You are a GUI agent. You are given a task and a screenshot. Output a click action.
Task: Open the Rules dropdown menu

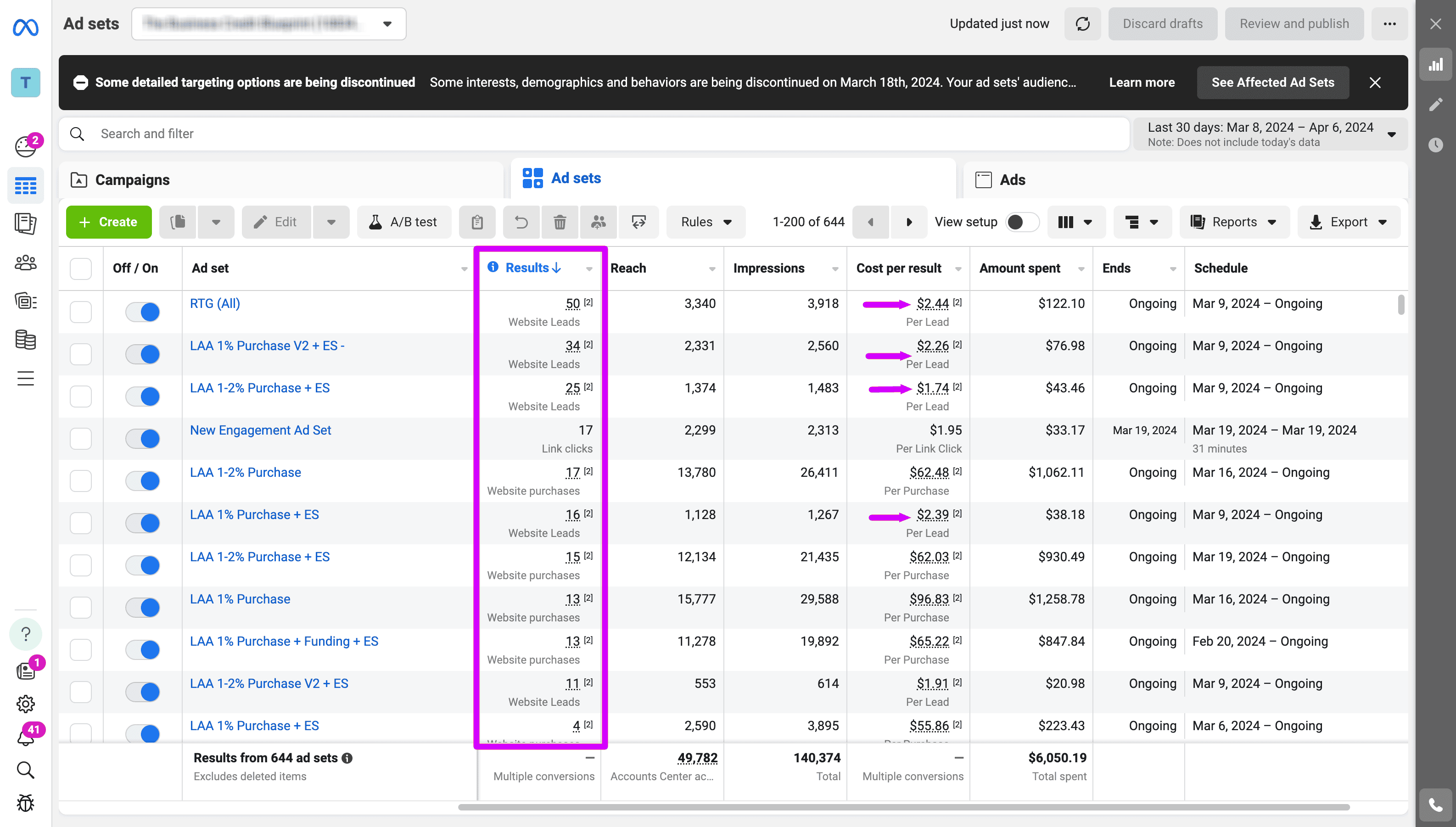(706, 222)
